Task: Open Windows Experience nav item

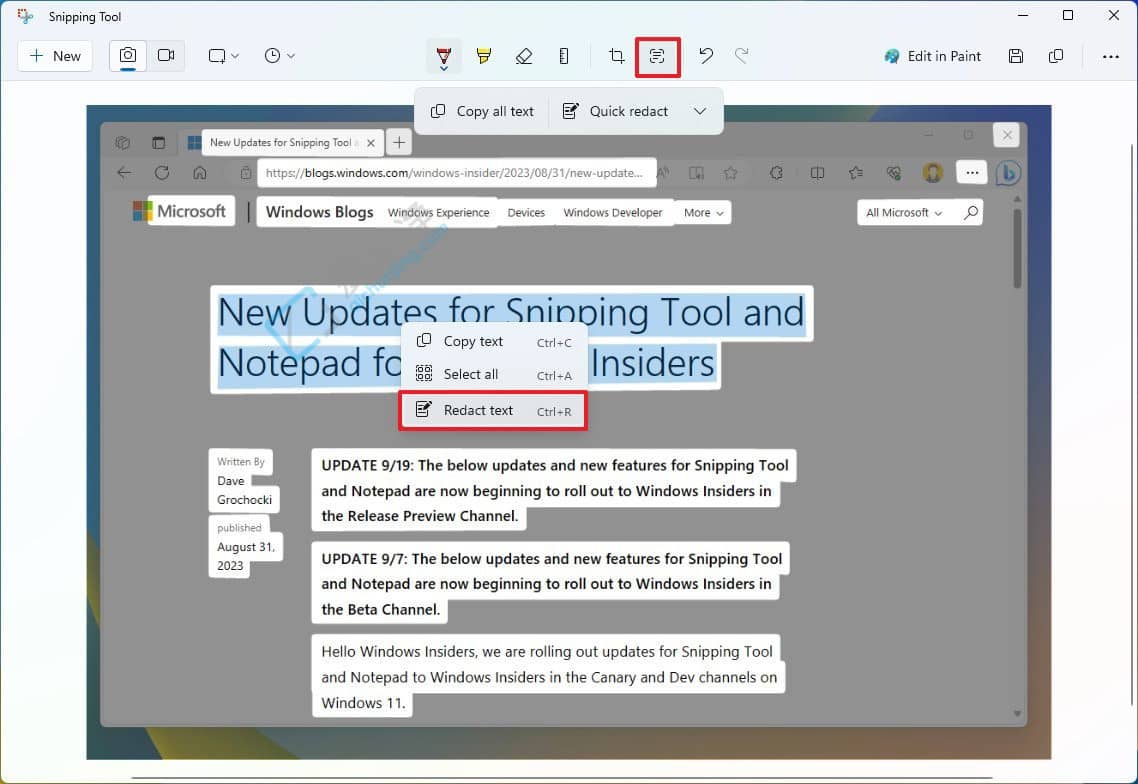Action: (x=438, y=213)
